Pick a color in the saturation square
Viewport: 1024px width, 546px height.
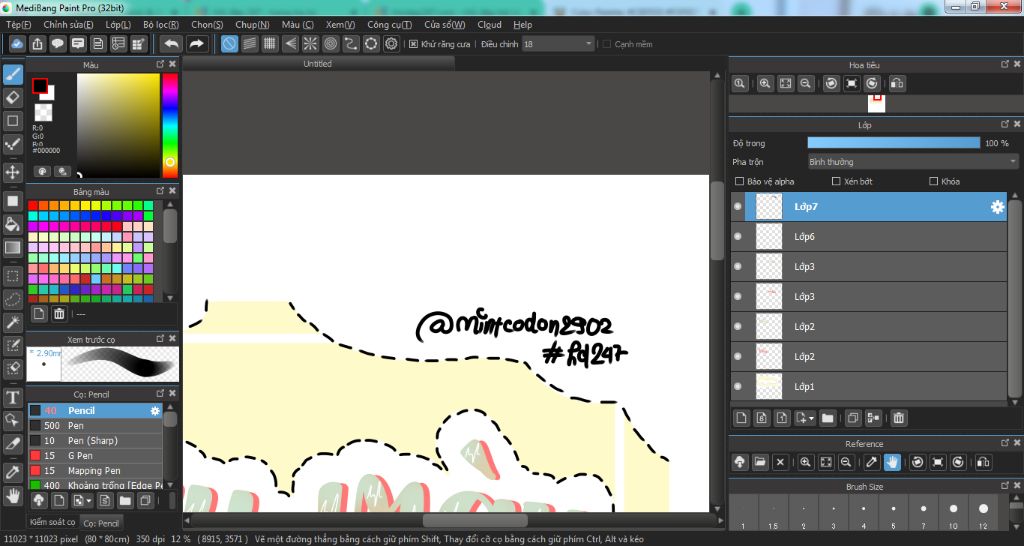(118, 125)
